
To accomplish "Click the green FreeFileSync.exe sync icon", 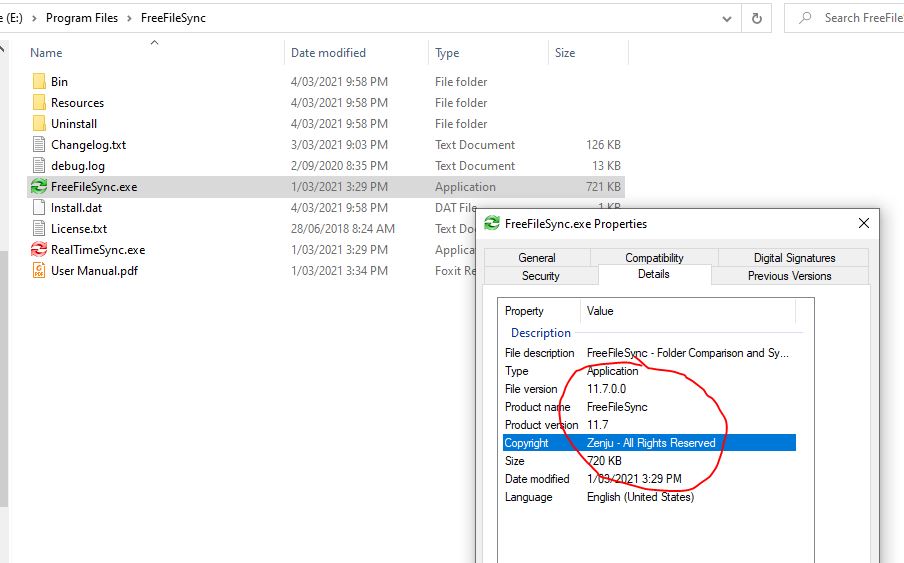I will 39,187.
